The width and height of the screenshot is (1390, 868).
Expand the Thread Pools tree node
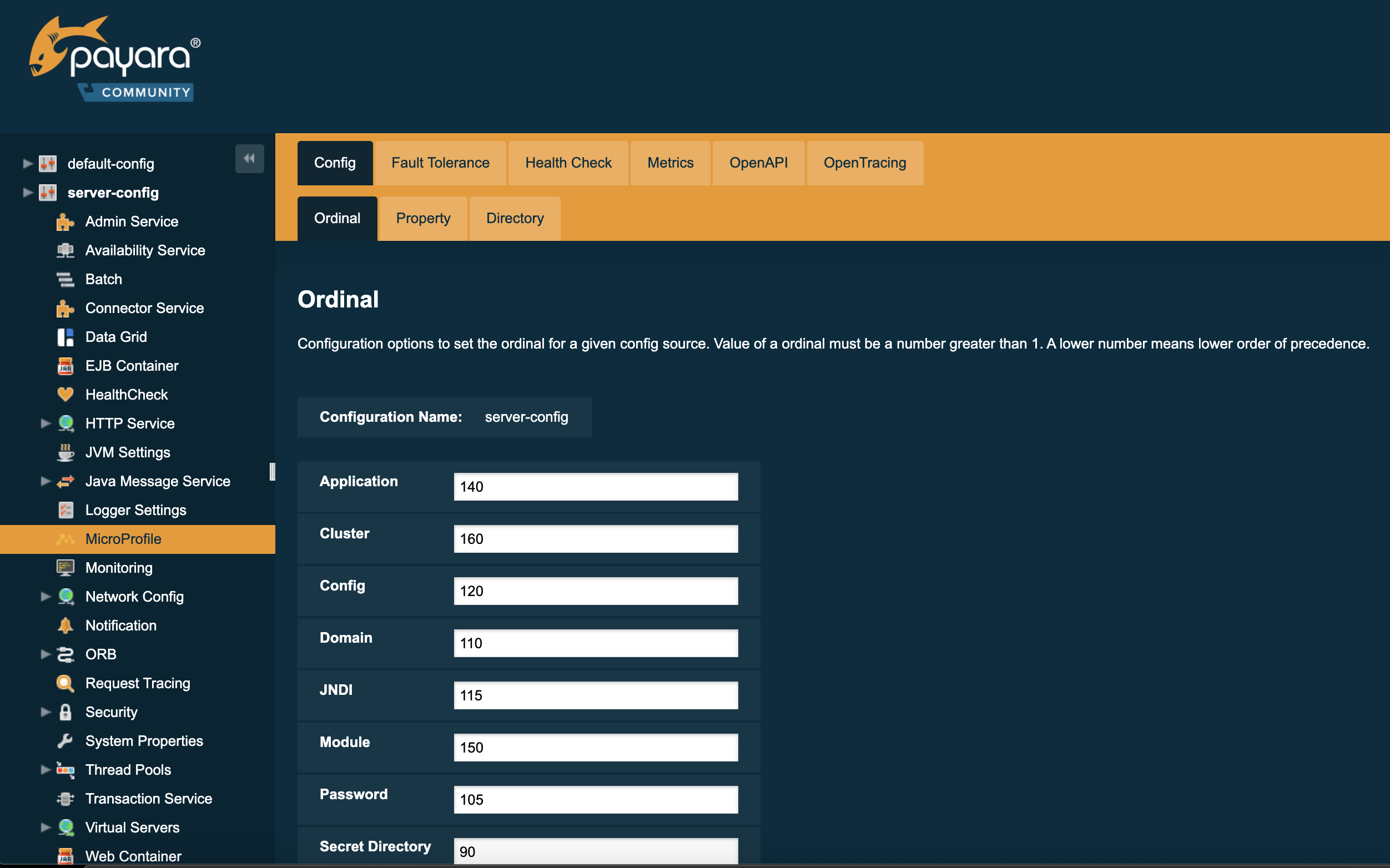click(x=46, y=770)
